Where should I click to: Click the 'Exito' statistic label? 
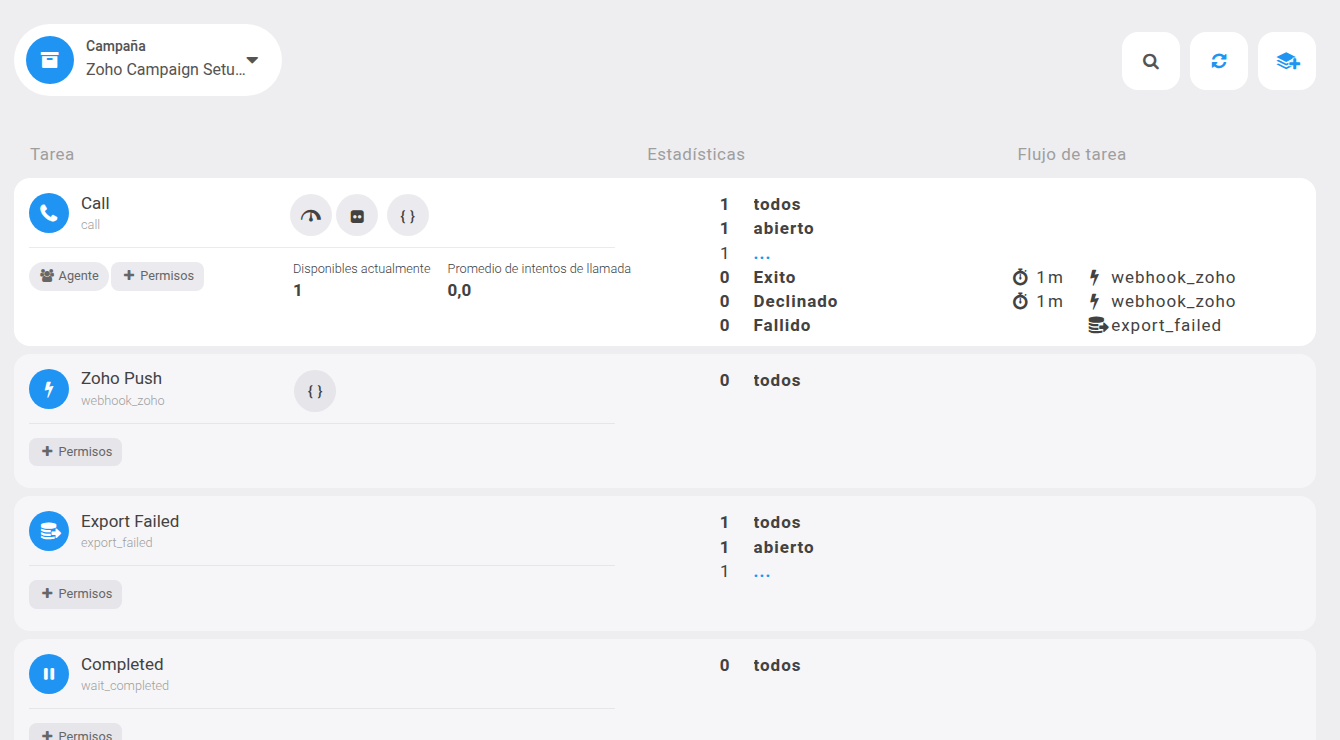pos(775,277)
